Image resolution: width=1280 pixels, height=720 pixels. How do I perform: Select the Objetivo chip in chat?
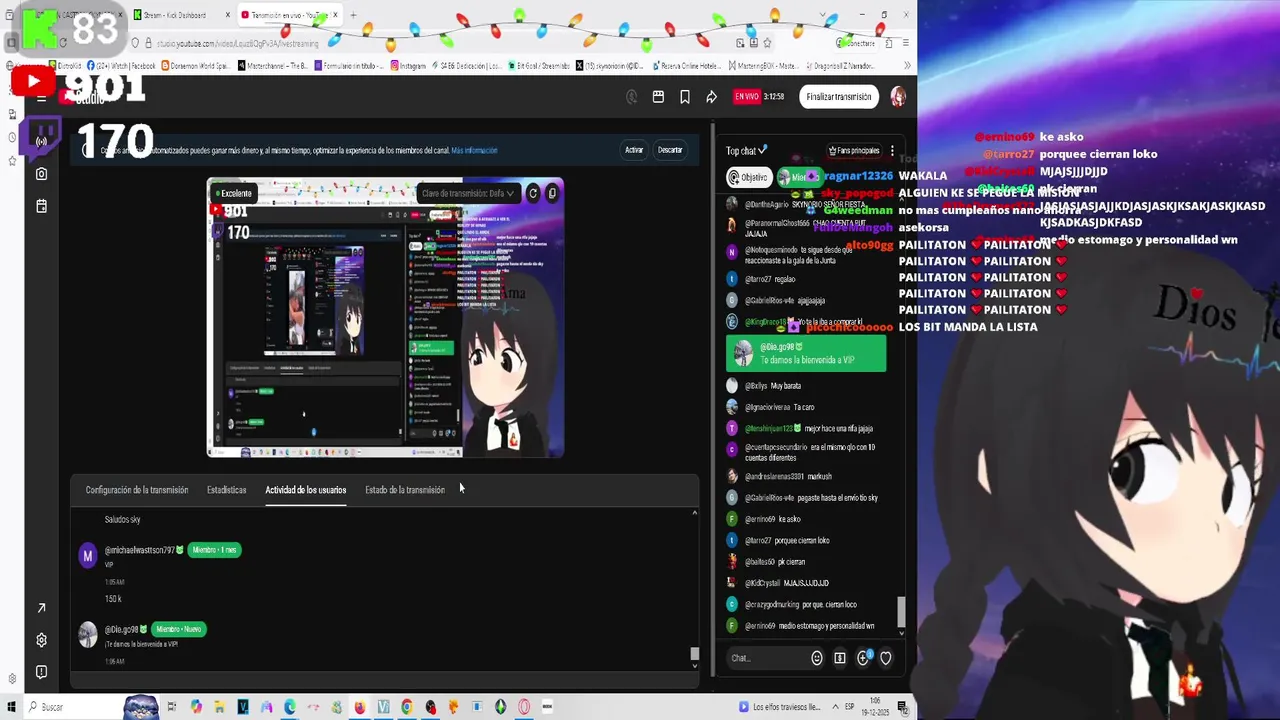tap(748, 177)
